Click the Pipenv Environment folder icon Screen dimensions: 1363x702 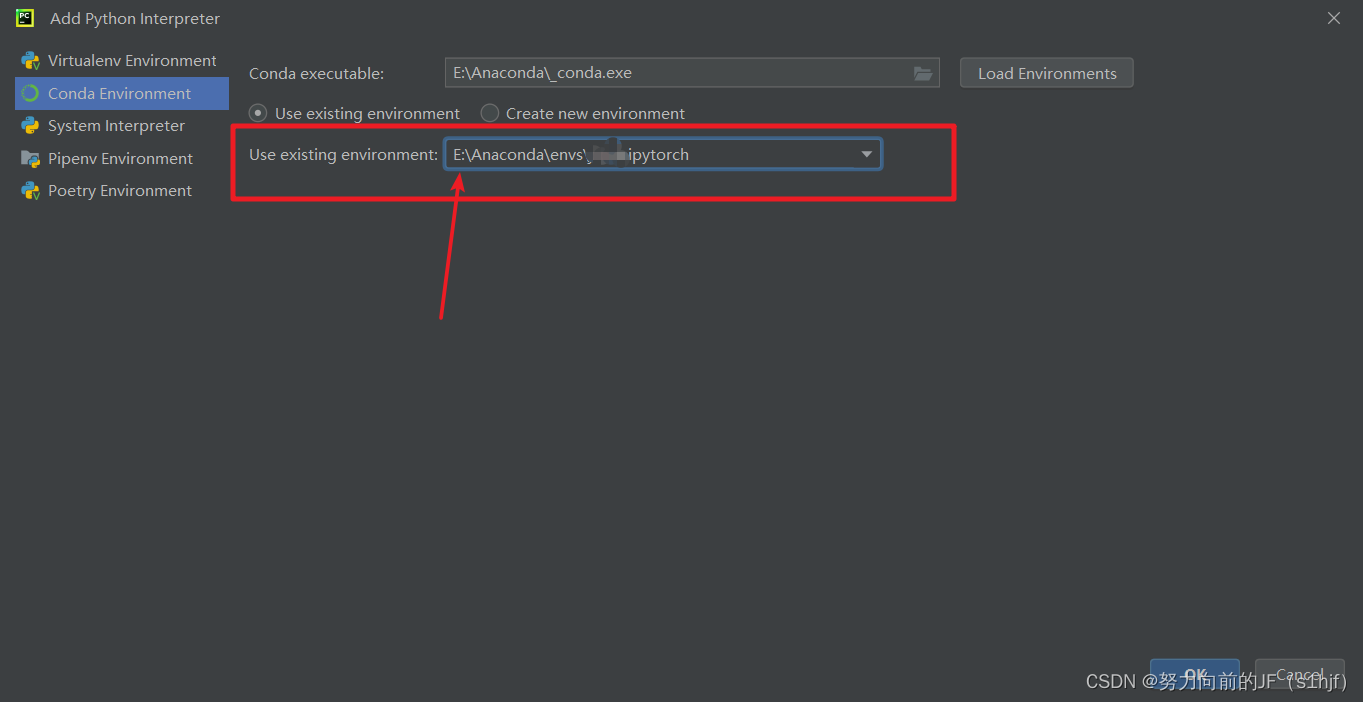30,159
